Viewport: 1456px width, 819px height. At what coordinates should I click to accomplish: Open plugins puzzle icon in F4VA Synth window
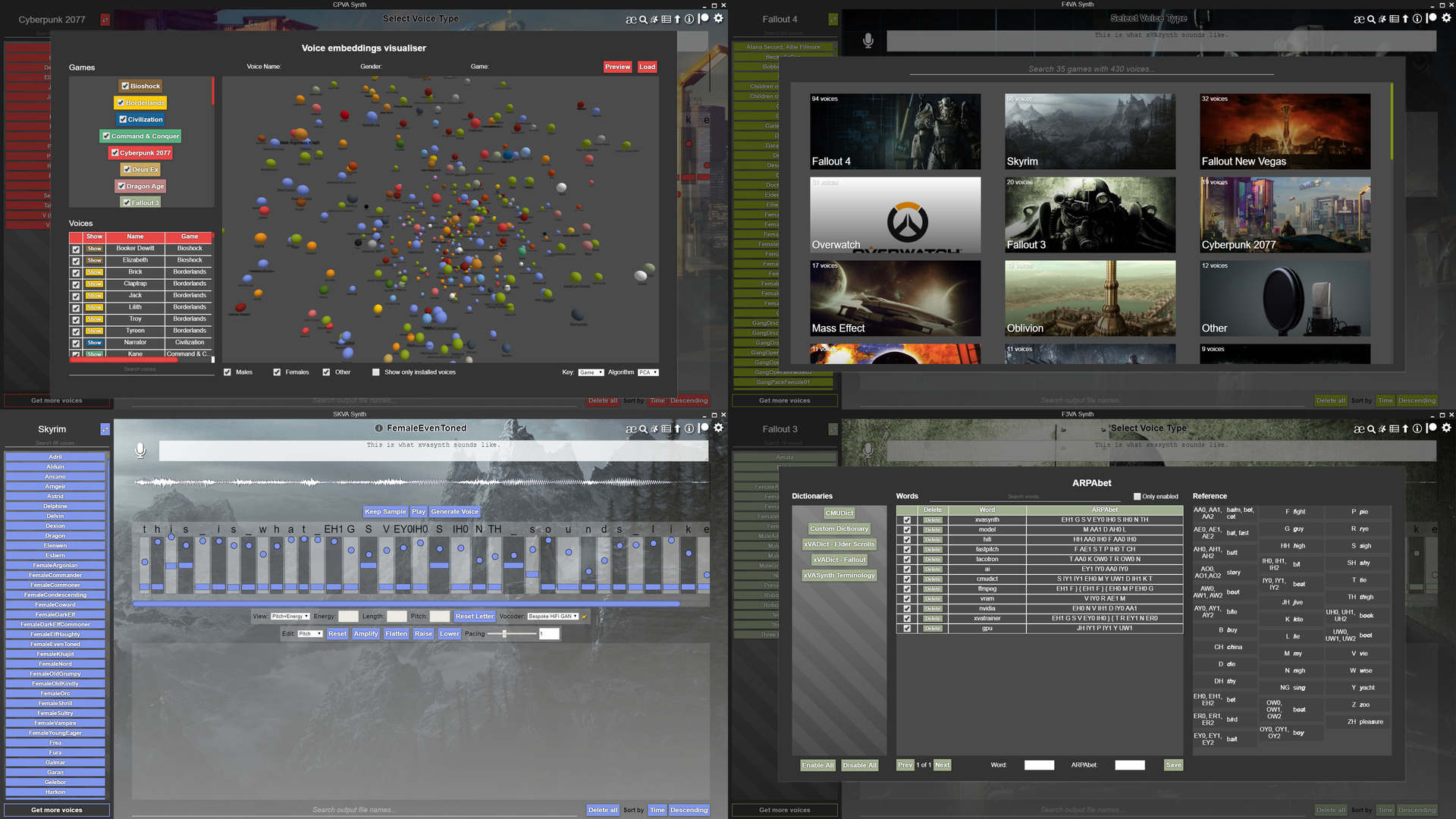[x=1382, y=20]
